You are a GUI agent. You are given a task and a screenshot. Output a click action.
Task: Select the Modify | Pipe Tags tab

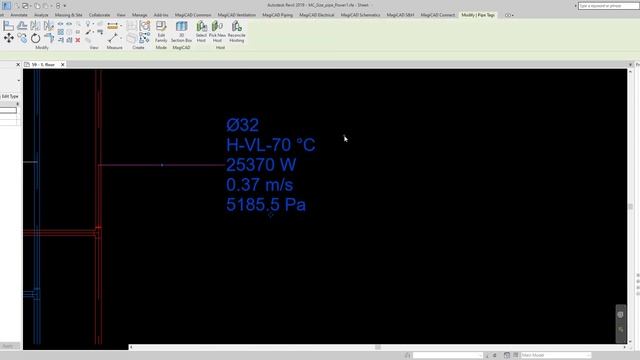click(478, 15)
